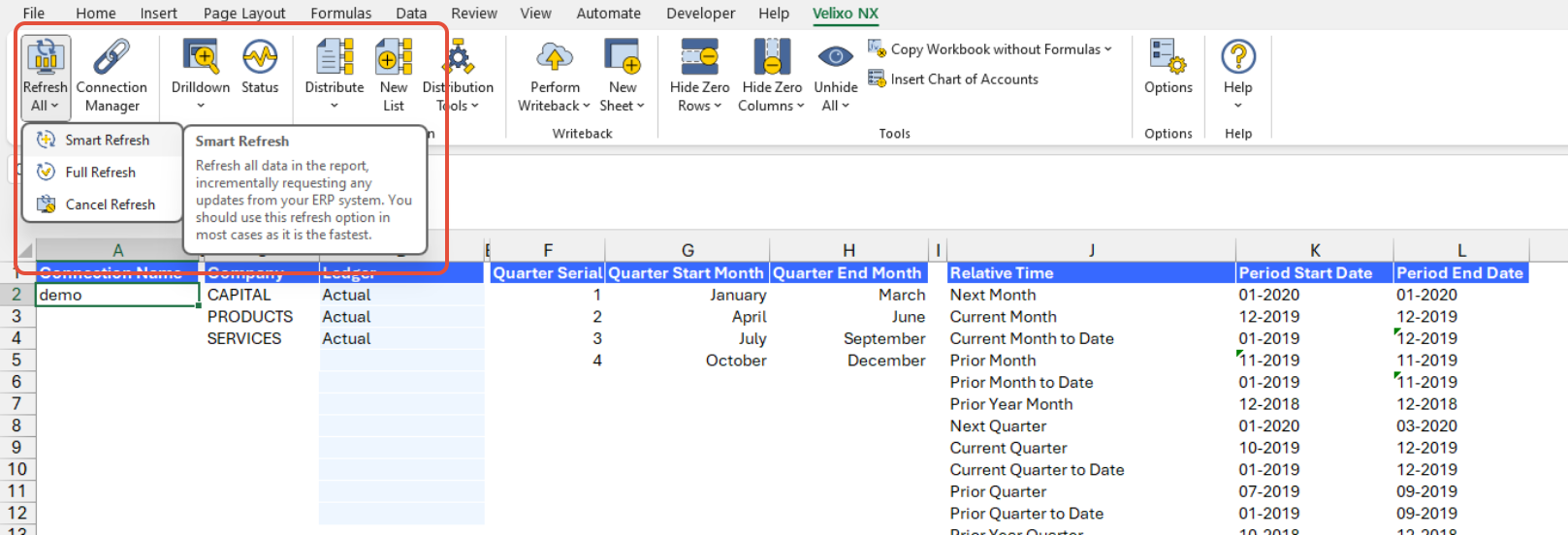Switch to the Data tab
The image size is (1568, 535).
coord(411,14)
